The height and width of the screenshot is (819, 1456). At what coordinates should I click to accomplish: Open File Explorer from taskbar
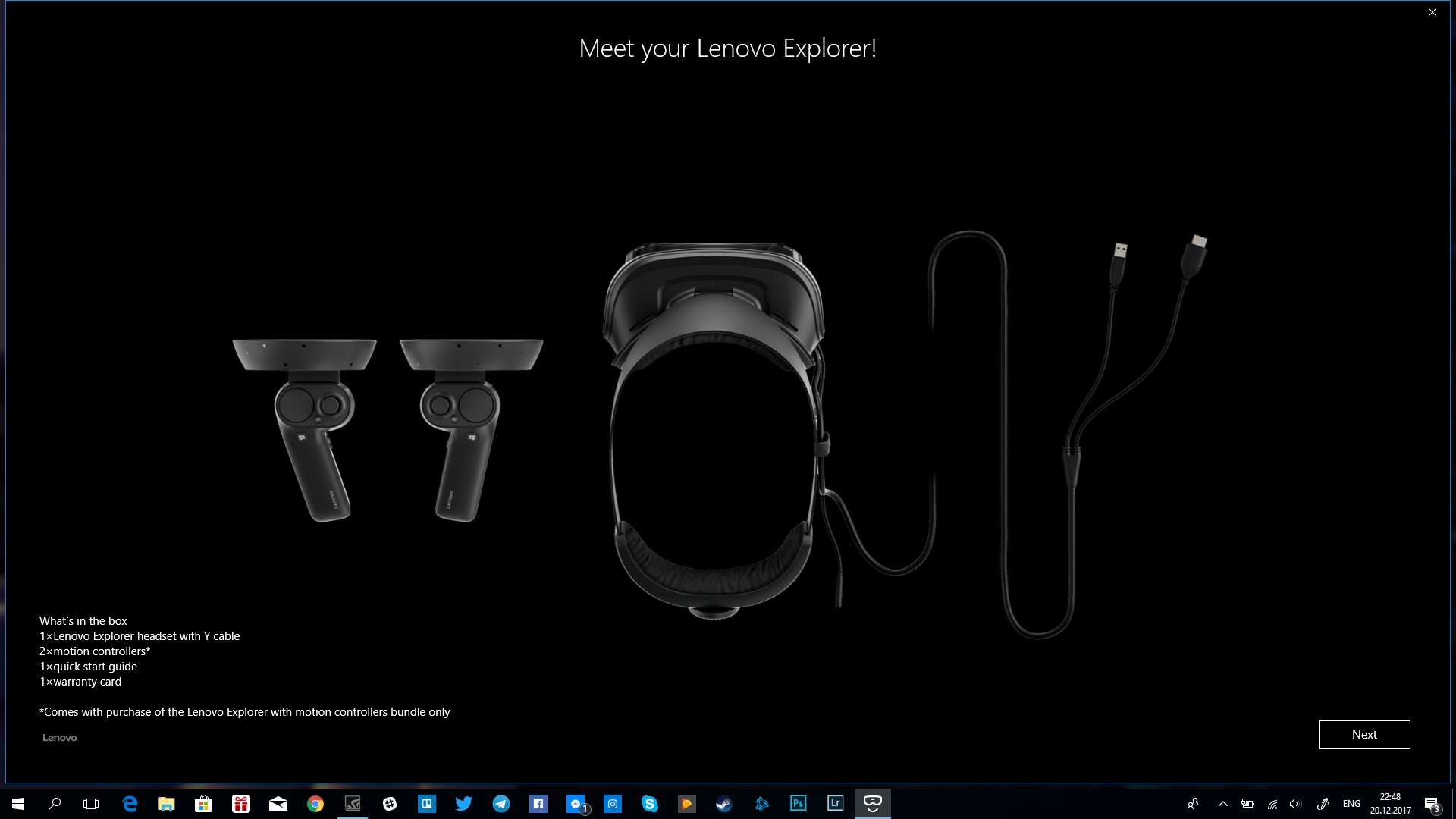[x=167, y=803]
